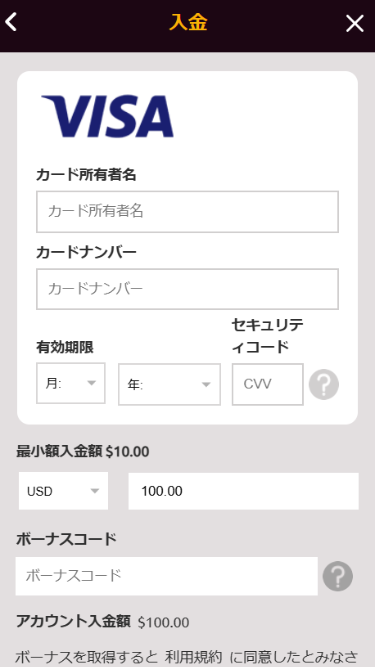Click the 入金 header title
Image resolution: width=375 pixels, height=667 pixels.
(x=188, y=23)
